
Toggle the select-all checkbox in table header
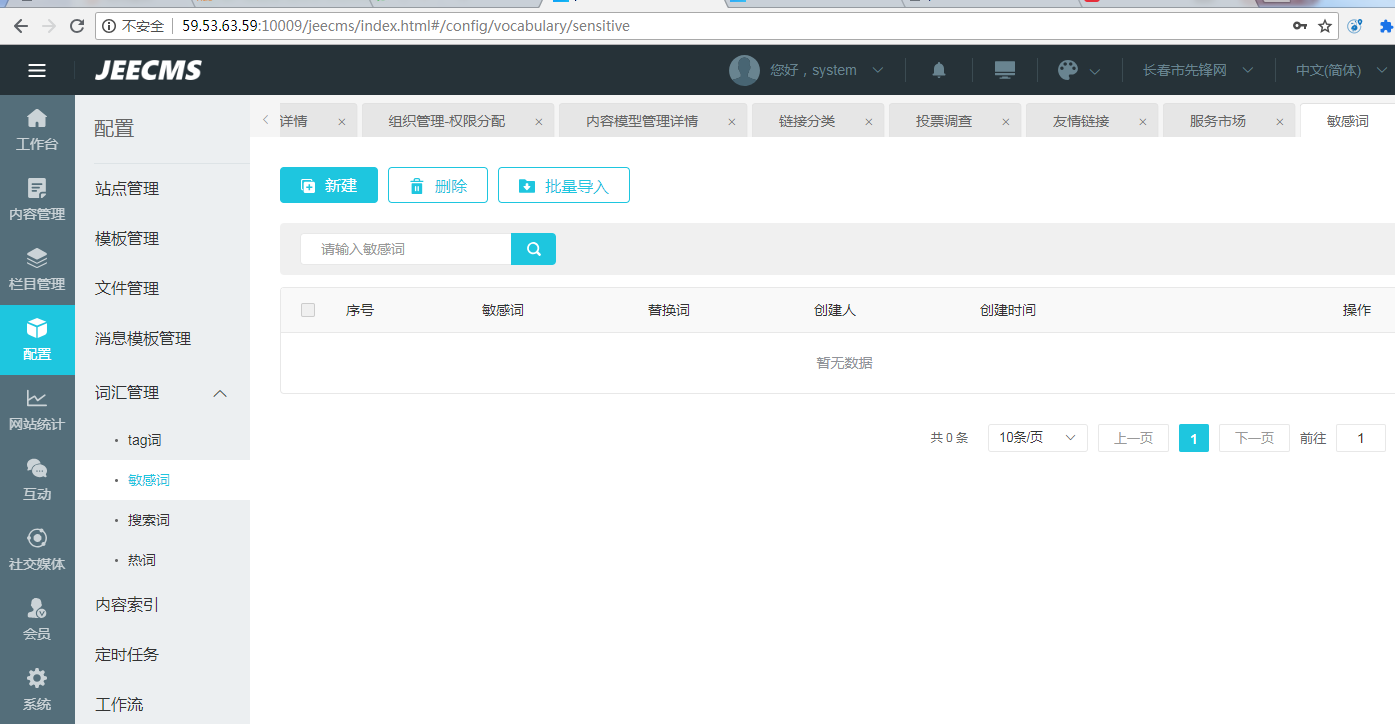tap(308, 310)
